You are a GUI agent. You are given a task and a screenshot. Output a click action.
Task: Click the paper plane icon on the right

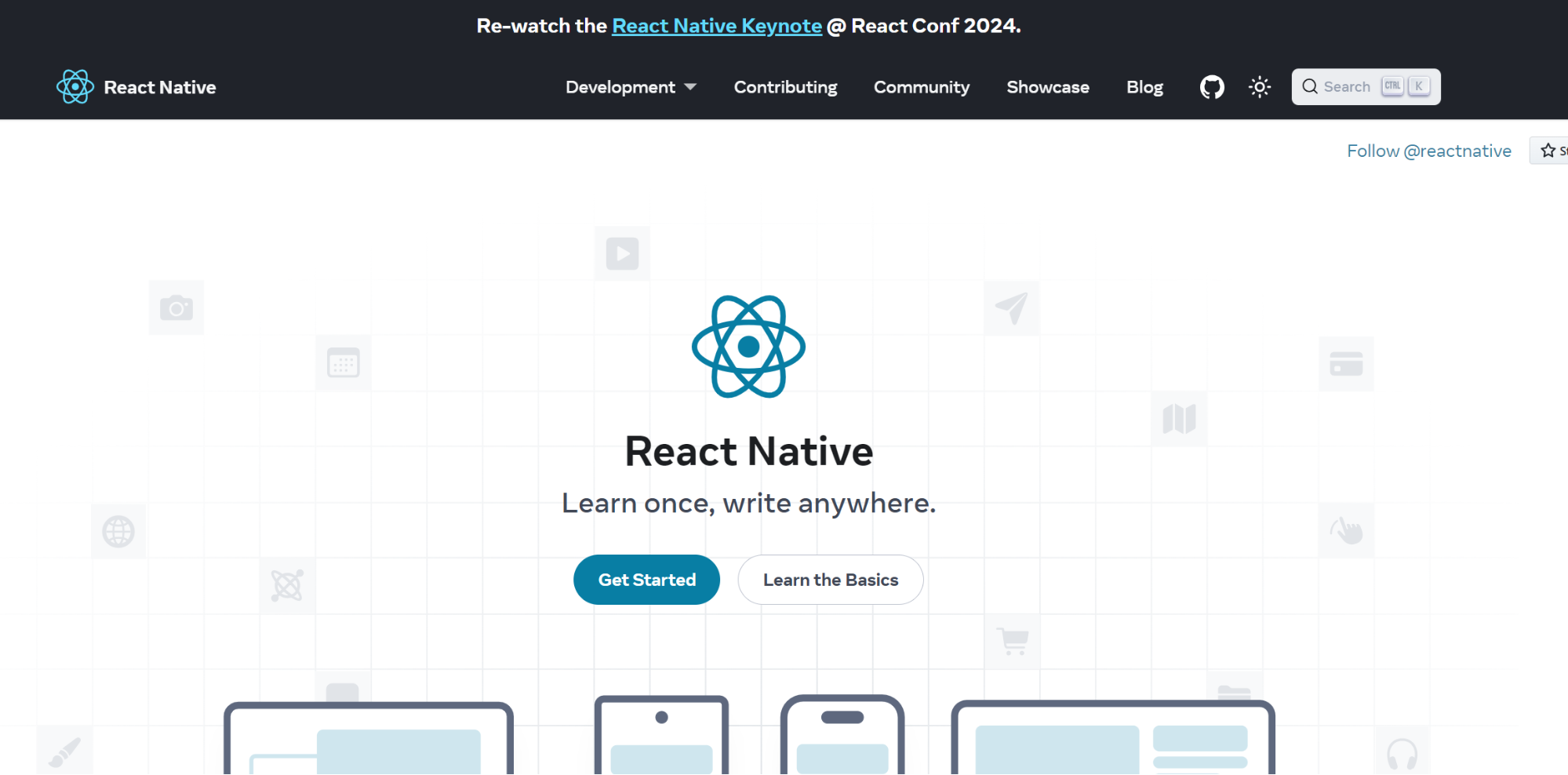(1011, 307)
